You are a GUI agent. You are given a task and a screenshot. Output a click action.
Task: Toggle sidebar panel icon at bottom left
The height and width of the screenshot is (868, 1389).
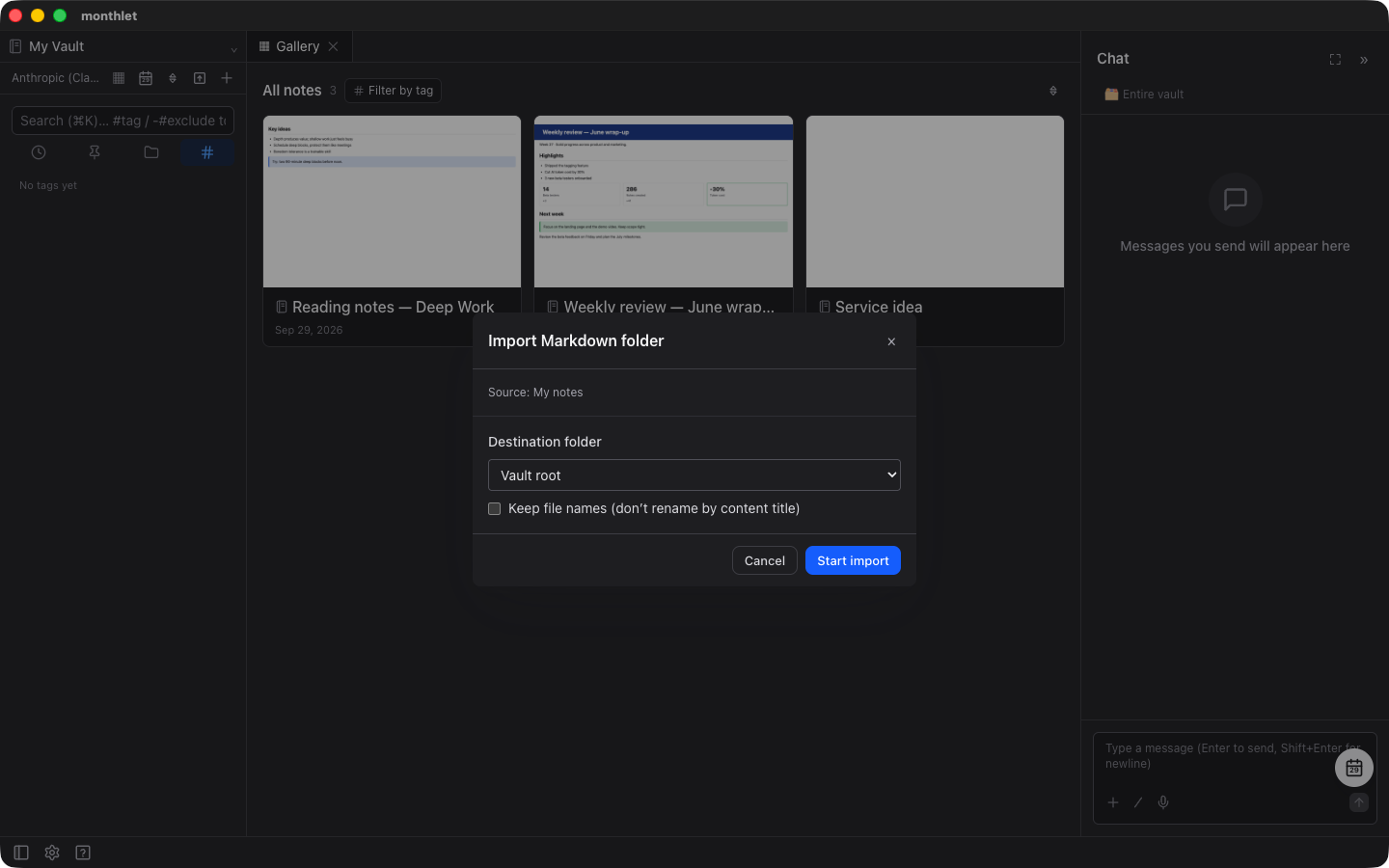point(21,853)
